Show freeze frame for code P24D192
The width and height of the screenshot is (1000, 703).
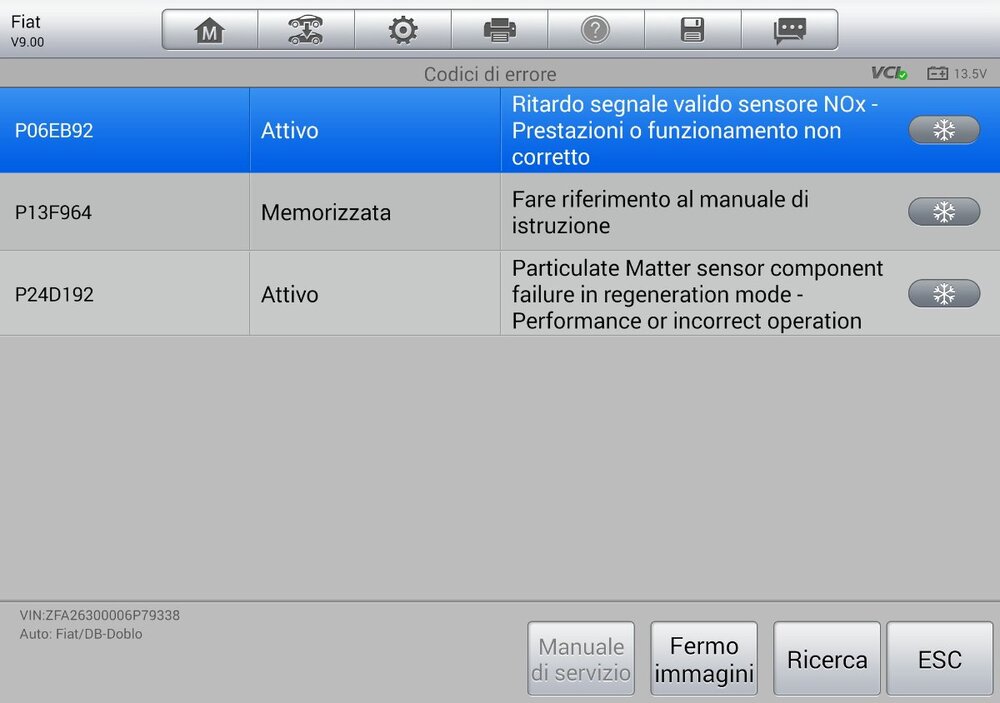[943, 294]
